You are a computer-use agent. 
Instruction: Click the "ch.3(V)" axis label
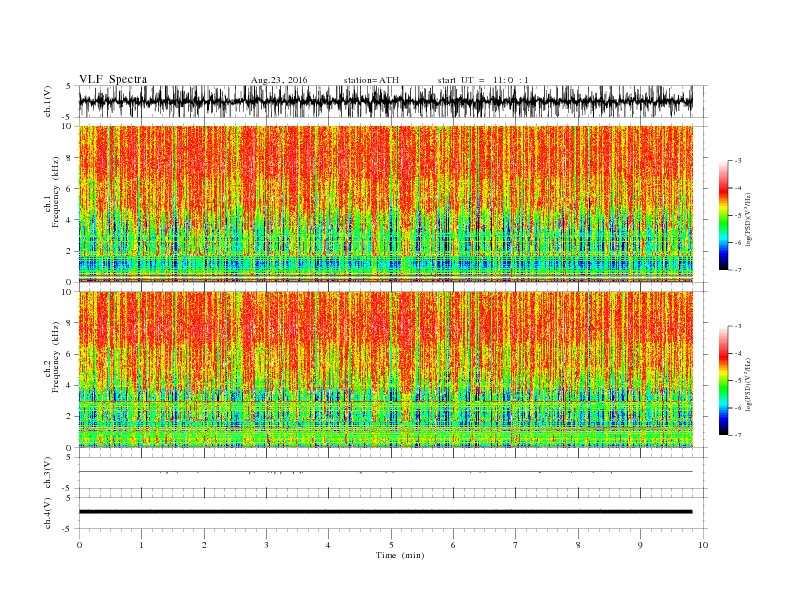(x=48, y=473)
